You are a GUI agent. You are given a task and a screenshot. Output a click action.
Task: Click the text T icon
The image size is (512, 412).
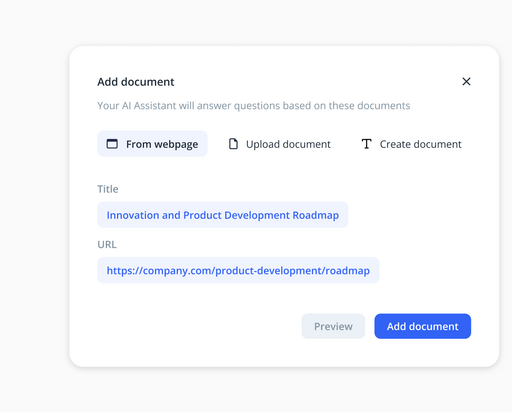pyautogui.click(x=366, y=144)
